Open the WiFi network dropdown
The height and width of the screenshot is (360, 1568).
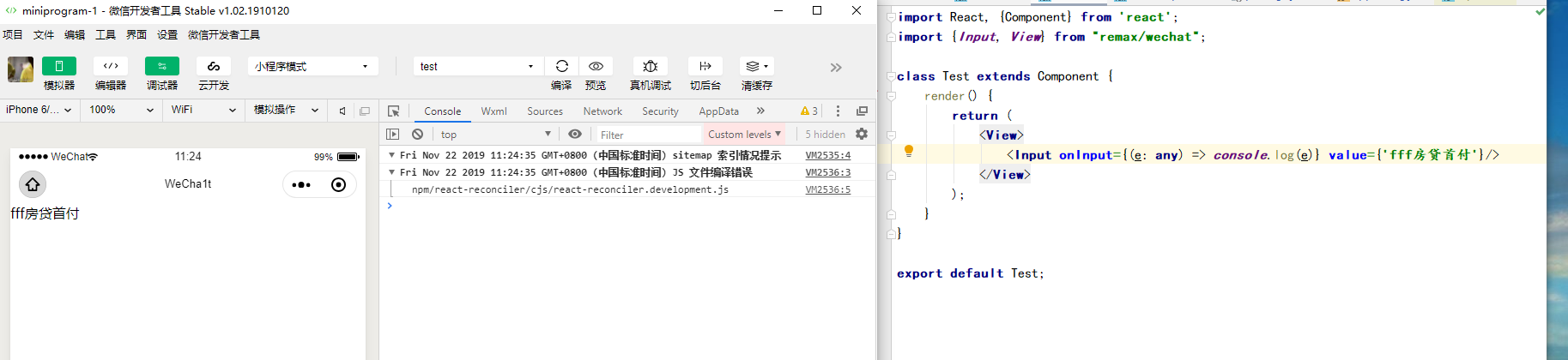(x=203, y=110)
